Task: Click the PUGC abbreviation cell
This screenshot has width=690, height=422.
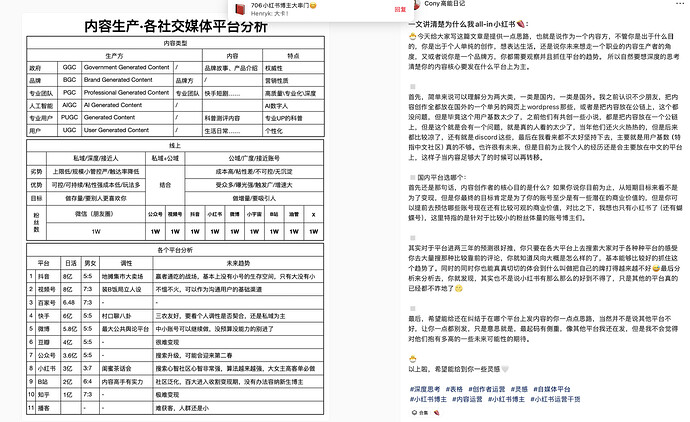Action: click(x=70, y=117)
